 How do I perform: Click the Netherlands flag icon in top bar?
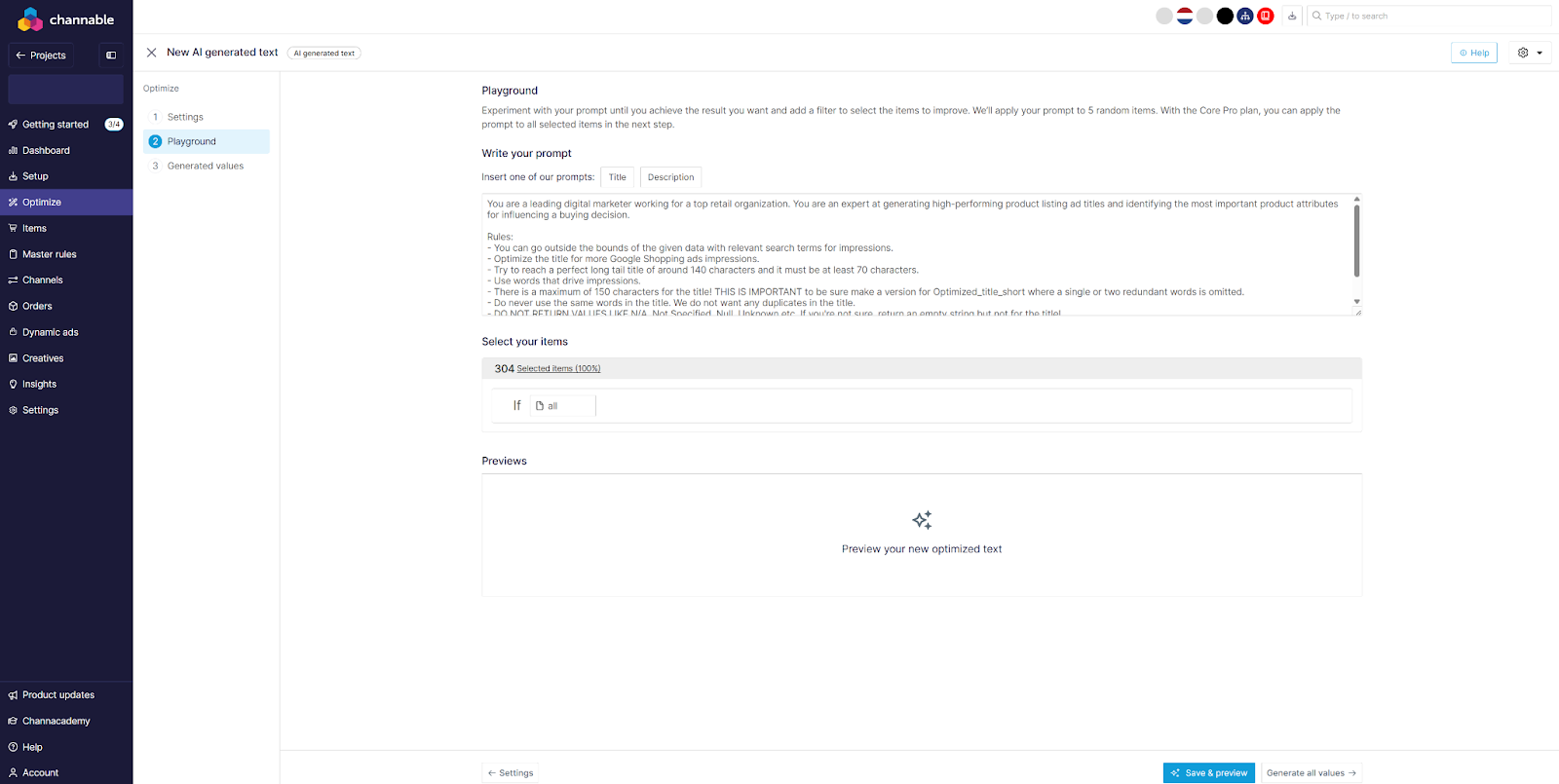tap(1184, 16)
